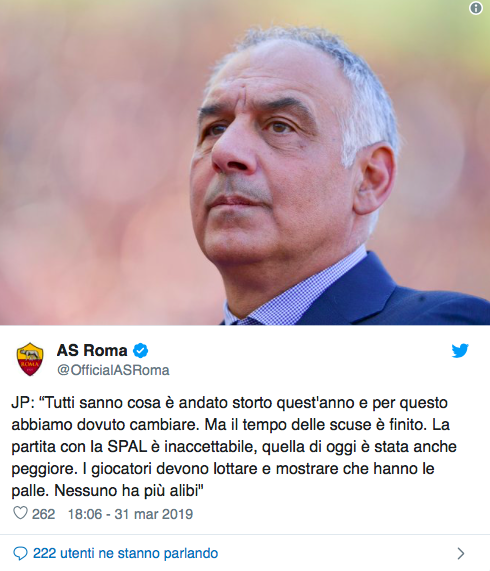Click the blue verified badge next to AS Roma
This screenshot has height=571, width=490.
pos(141,351)
